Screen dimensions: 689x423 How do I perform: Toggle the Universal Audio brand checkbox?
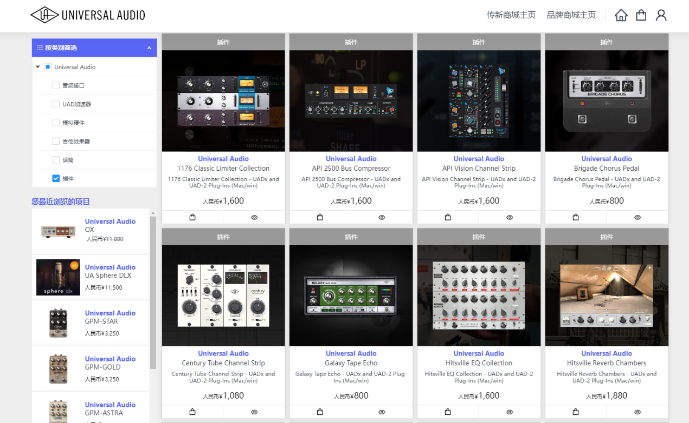coord(48,67)
